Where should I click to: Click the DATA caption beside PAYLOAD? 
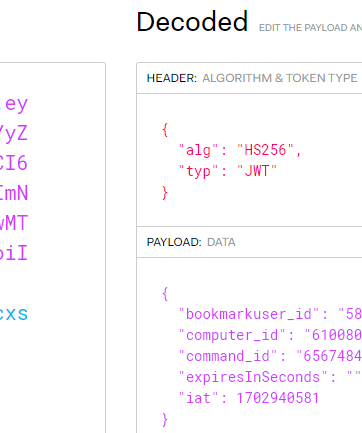(x=221, y=242)
